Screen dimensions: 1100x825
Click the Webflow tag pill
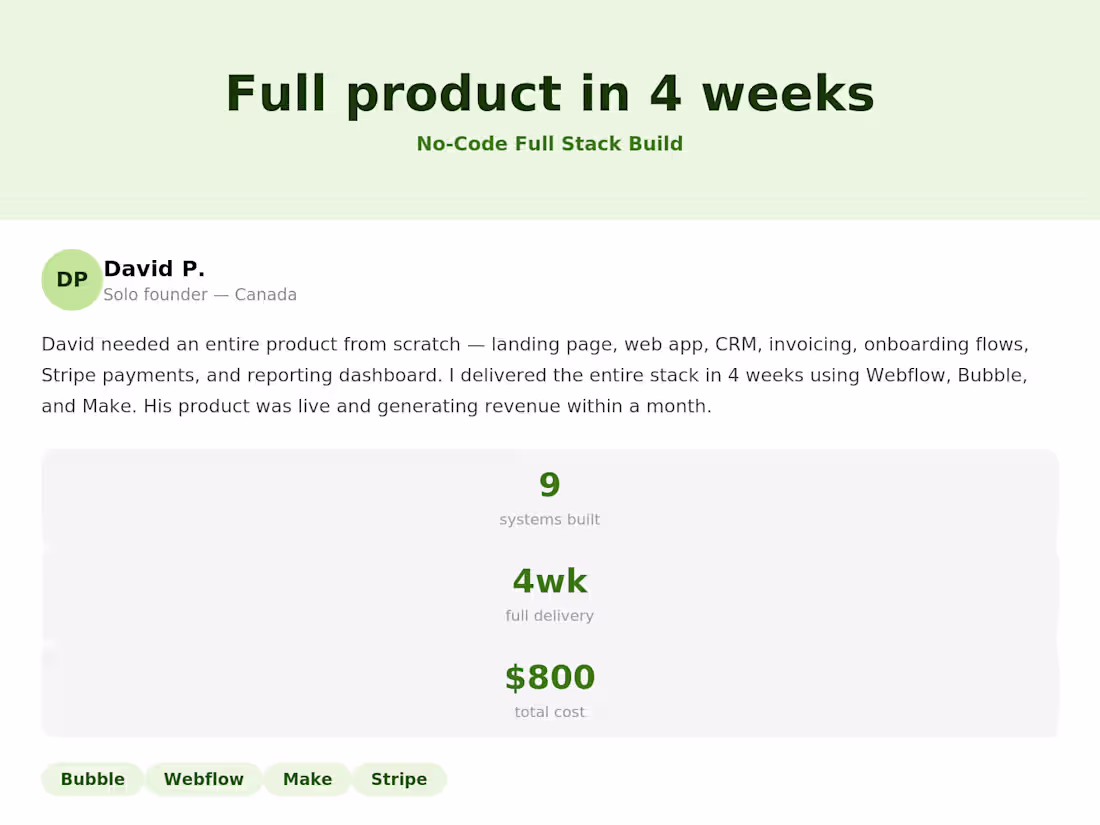coord(204,779)
